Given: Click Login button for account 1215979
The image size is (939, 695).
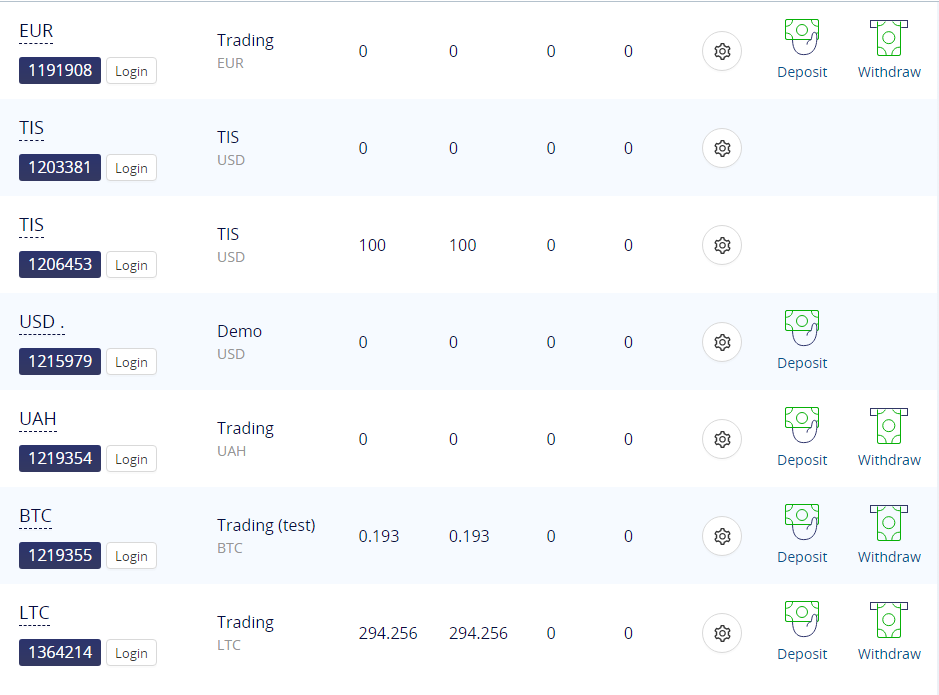Looking at the screenshot, I should pyautogui.click(x=131, y=362).
